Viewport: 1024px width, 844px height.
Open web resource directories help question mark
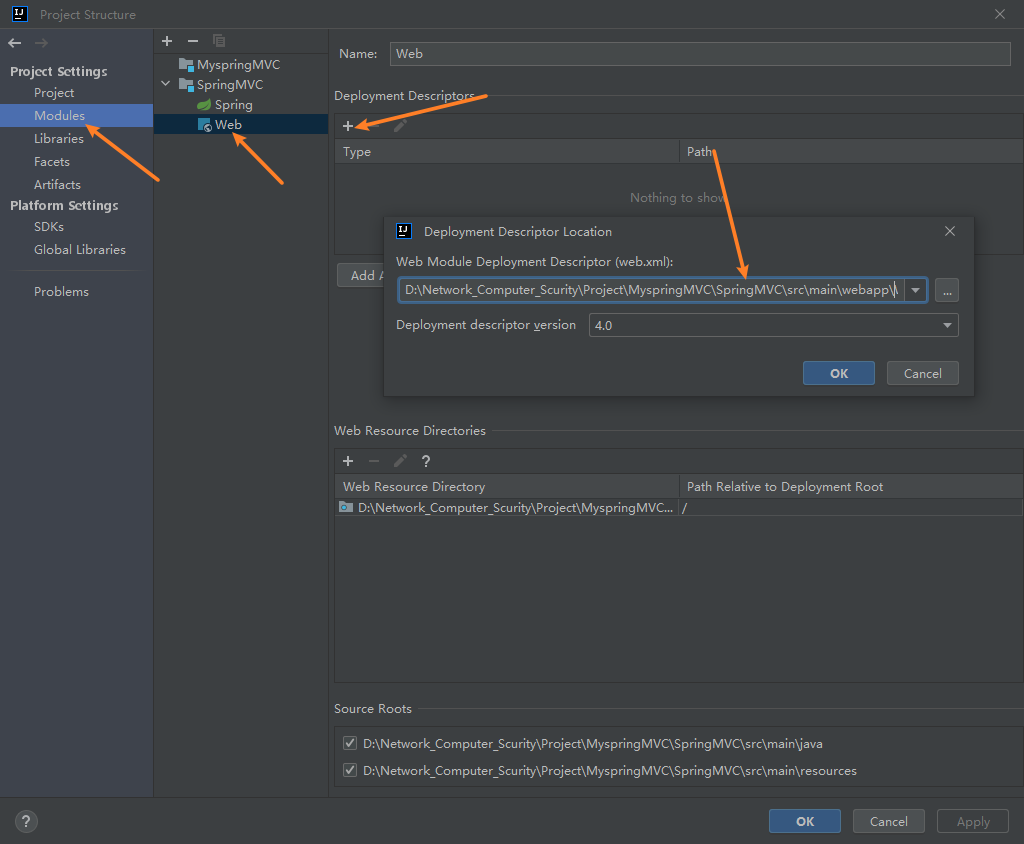pos(426,461)
